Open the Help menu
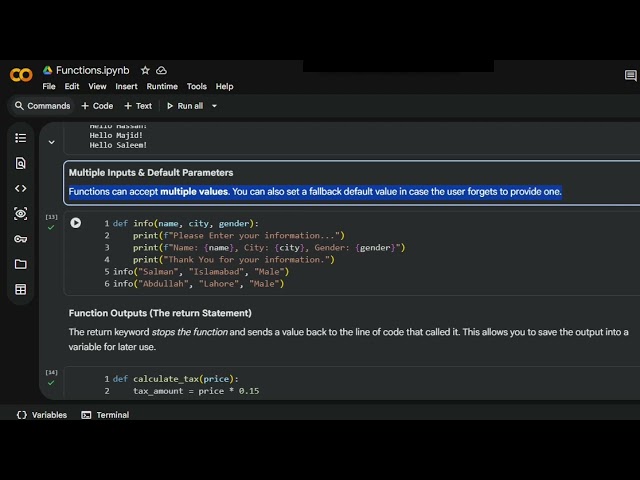Image resolution: width=640 pixels, height=480 pixels. (224, 87)
